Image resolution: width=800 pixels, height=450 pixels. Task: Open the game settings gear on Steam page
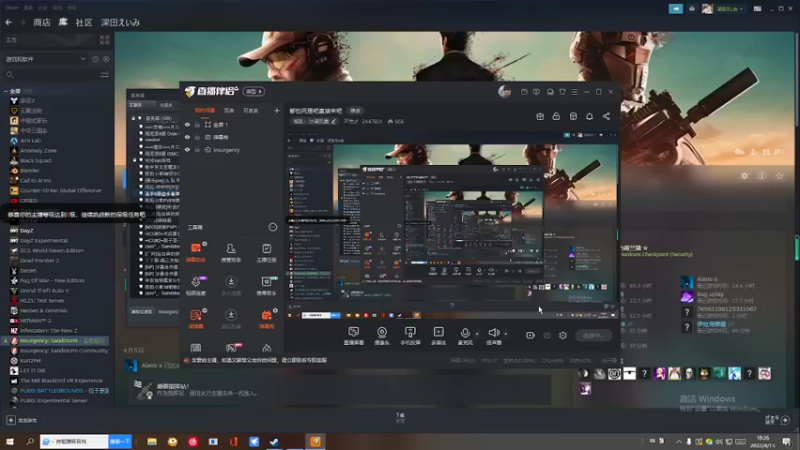[744, 176]
